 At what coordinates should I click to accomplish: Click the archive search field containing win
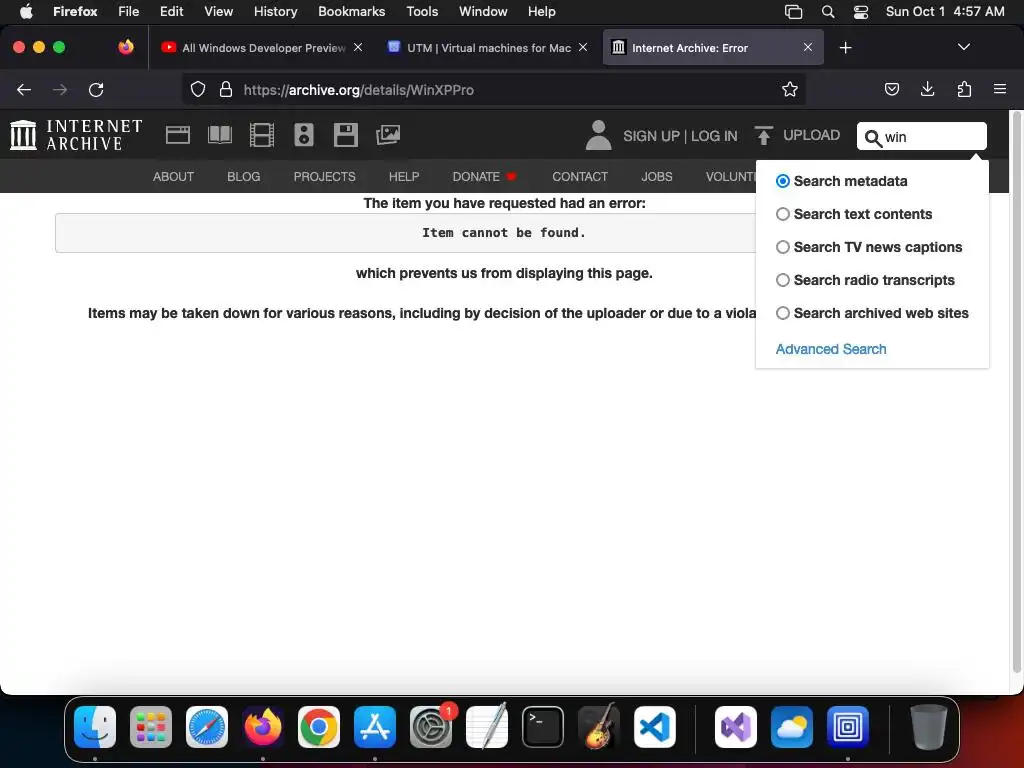click(921, 136)
